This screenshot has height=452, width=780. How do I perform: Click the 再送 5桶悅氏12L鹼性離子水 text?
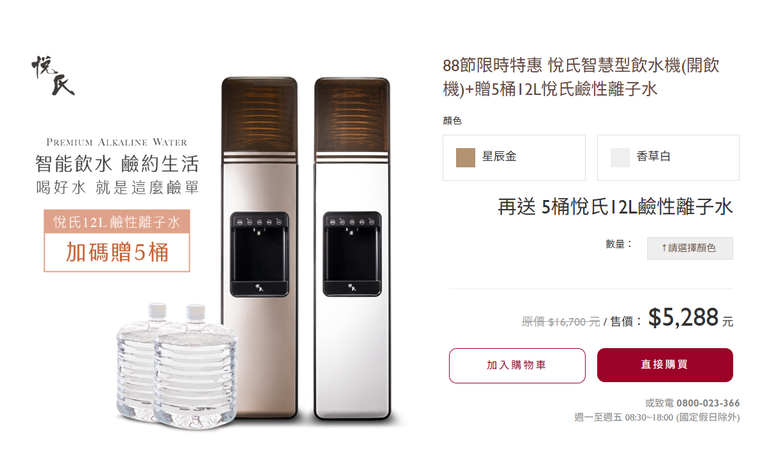[615, 207]
